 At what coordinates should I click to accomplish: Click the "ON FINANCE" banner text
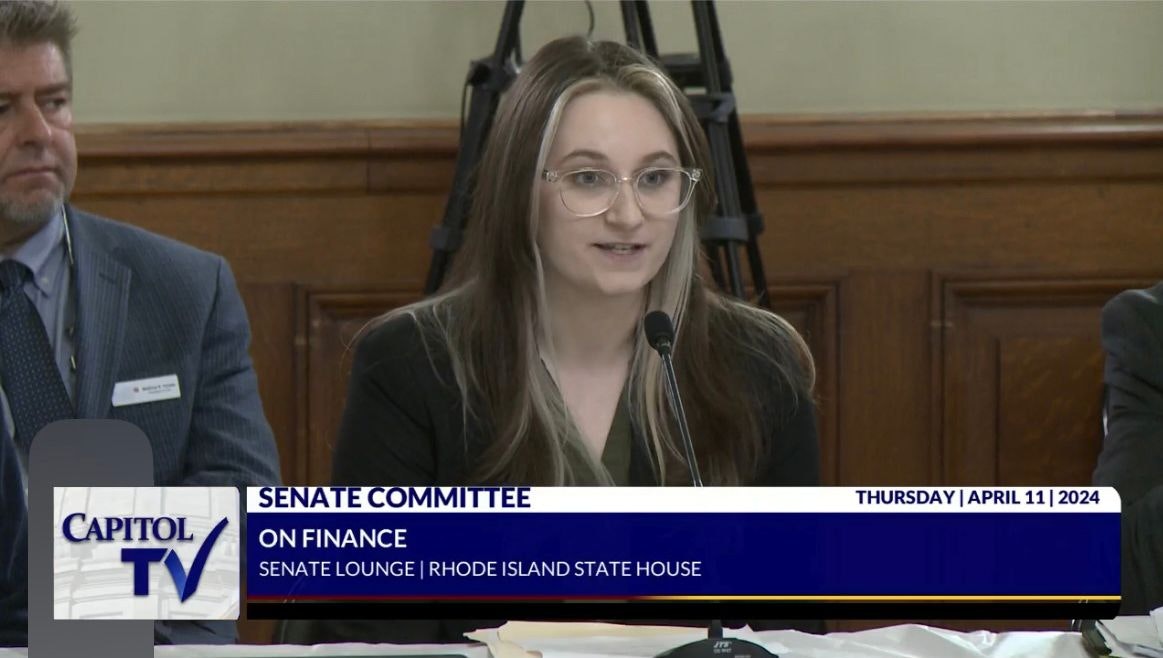click(332, 538)
